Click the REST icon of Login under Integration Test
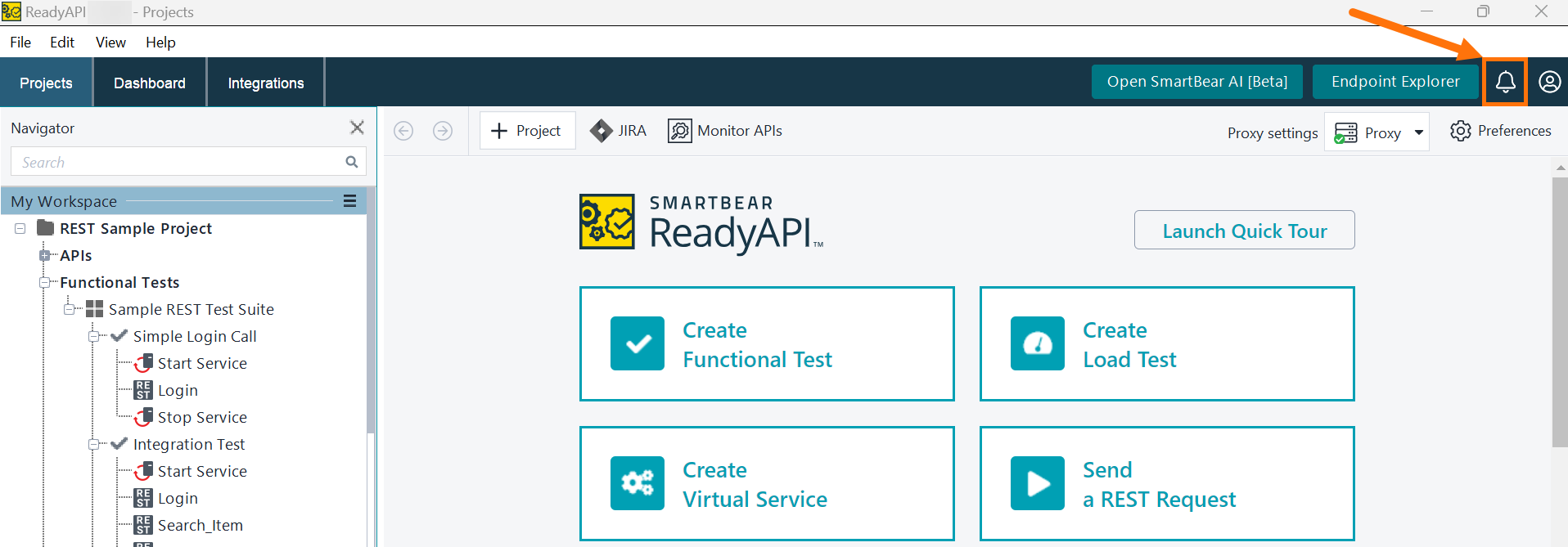The width and height of the screenshot is (1568, 547). [143, 498]
